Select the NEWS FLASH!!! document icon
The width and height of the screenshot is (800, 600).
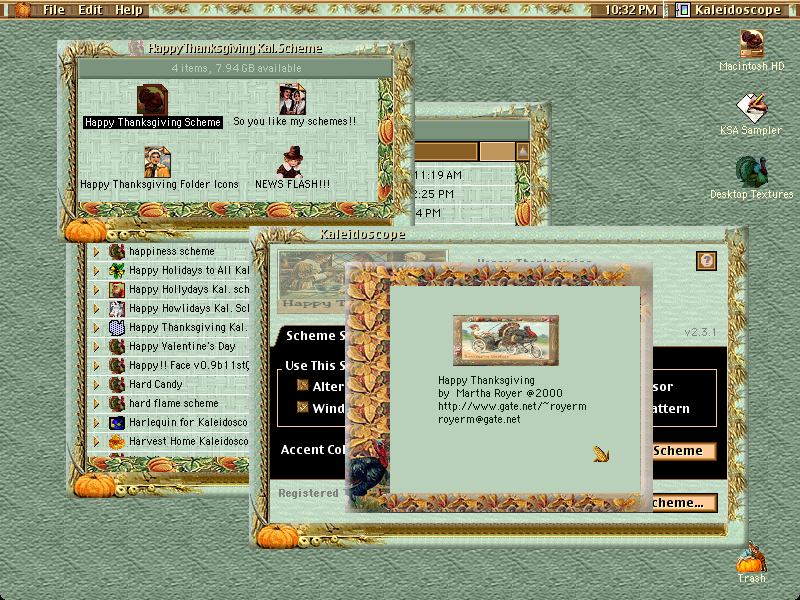click(x=291, y=162)
